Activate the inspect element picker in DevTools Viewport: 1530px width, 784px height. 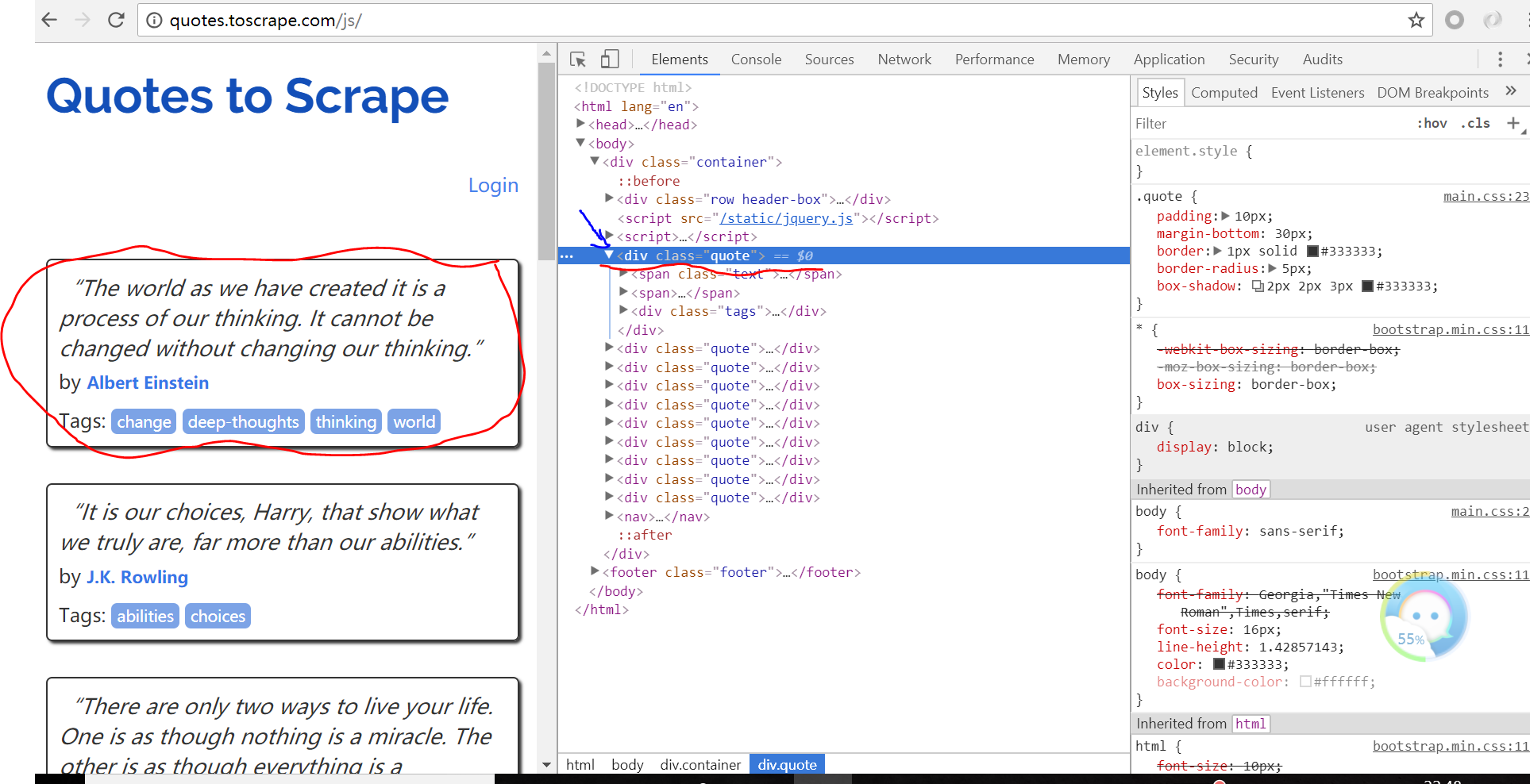point(578,60)
